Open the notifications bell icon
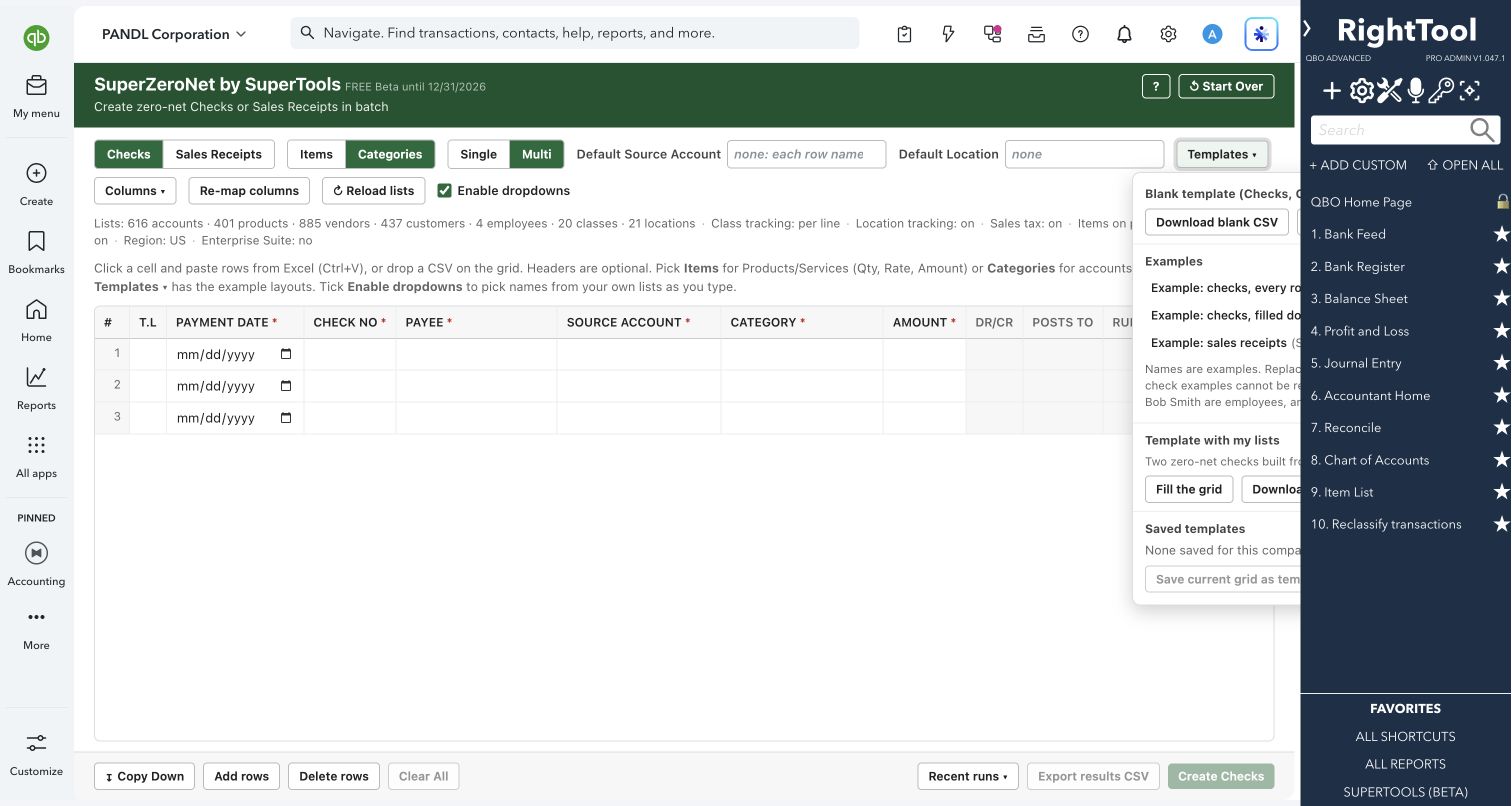The width and height of the screenshot is (1512, 806). 1124,34
